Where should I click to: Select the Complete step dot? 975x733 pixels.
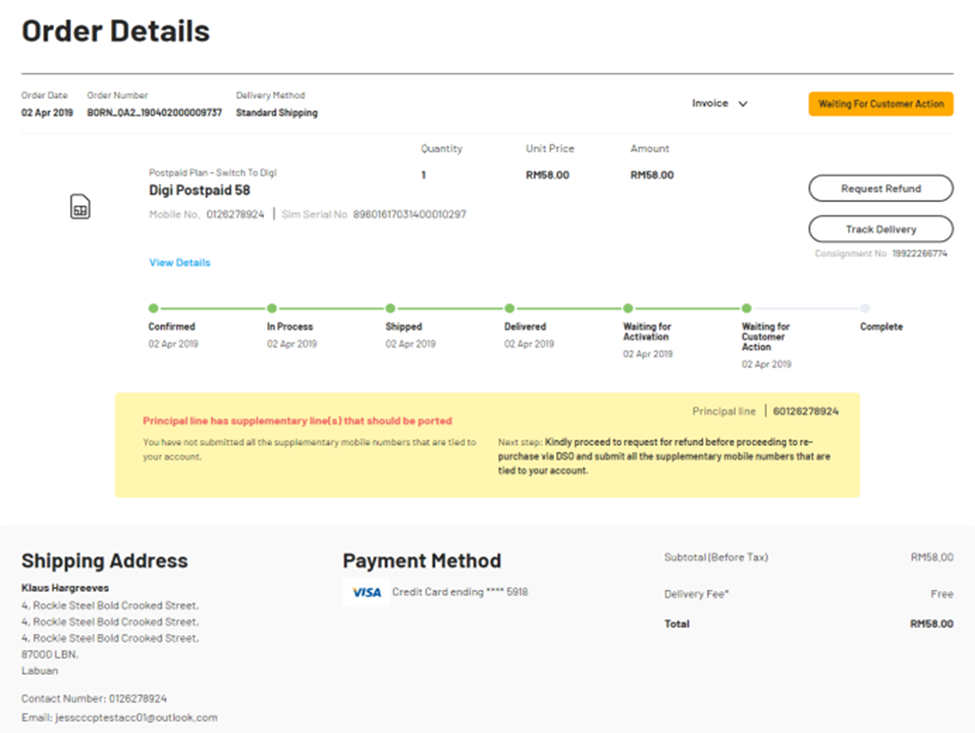[865, 308]
